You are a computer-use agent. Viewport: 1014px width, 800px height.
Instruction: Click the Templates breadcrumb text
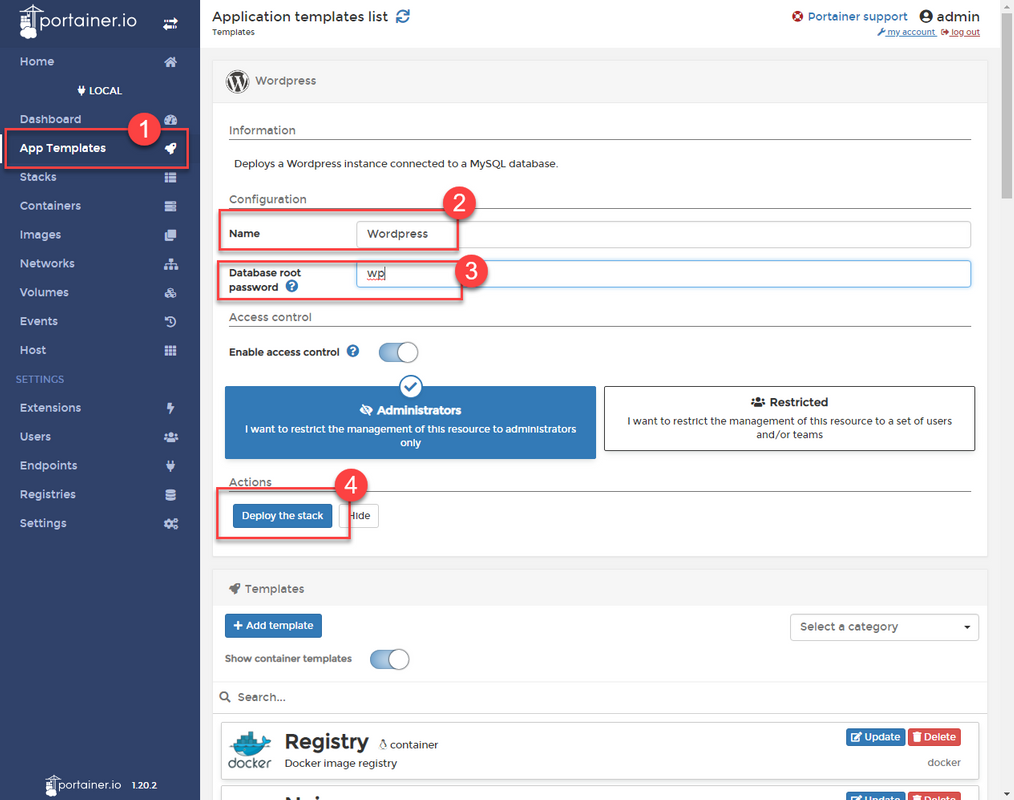point(233,32)
